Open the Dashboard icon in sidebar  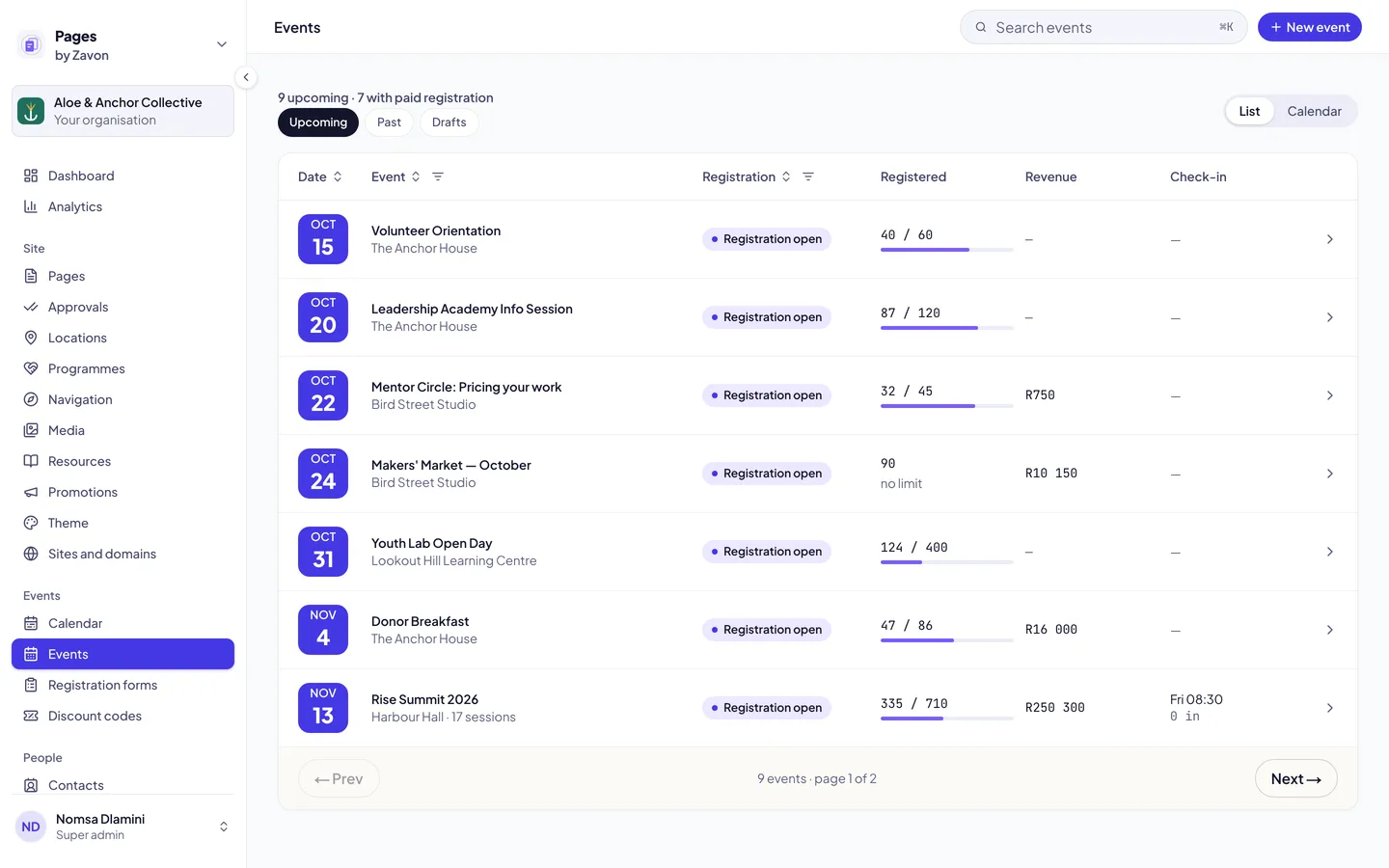(31, 176)
